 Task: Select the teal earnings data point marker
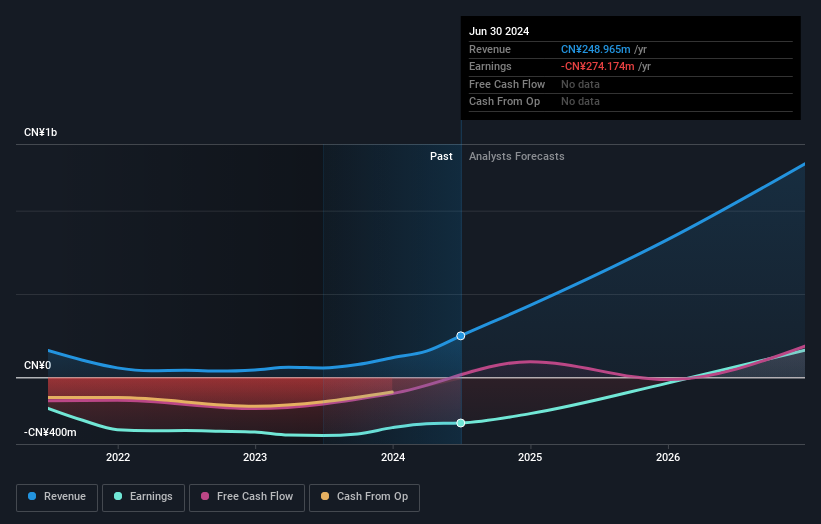click(x=461, y=423)
